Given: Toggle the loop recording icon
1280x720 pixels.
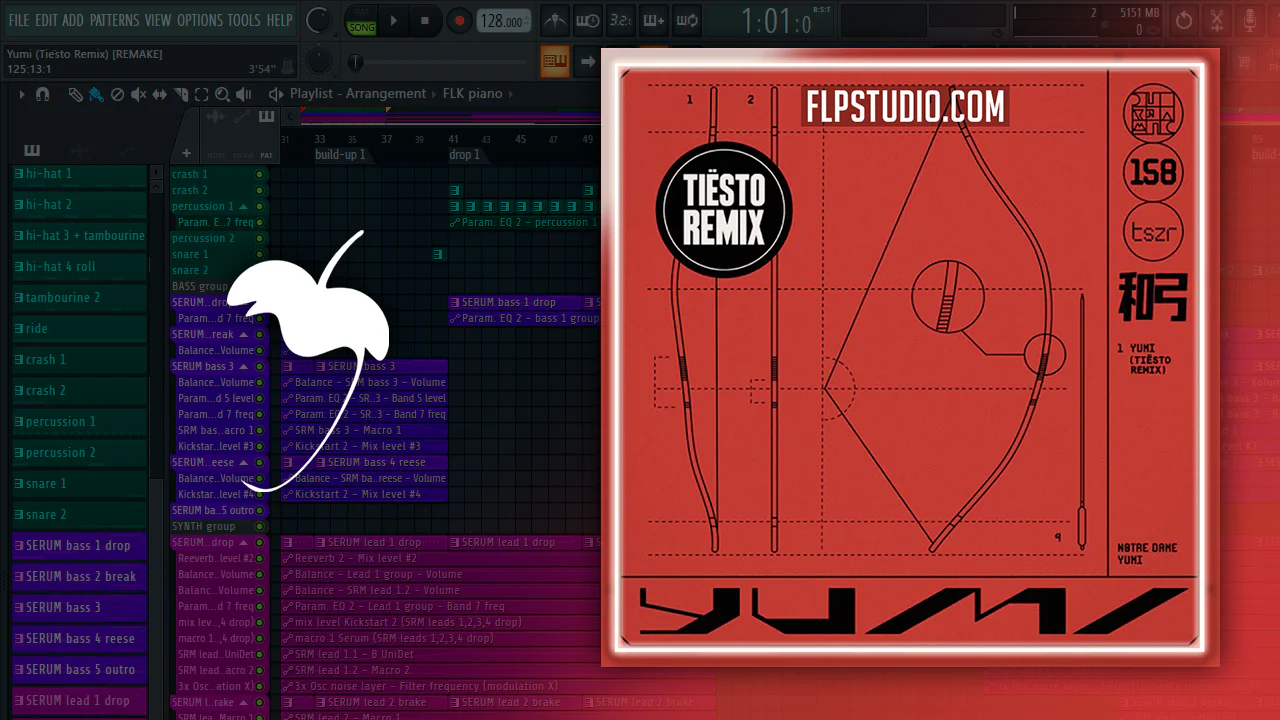Looking at the screenshot, I should (687, 20).
